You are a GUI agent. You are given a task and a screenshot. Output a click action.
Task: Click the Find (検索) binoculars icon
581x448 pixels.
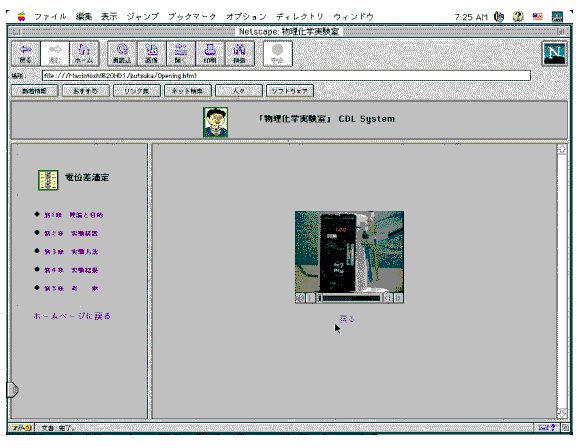point(240,54)
